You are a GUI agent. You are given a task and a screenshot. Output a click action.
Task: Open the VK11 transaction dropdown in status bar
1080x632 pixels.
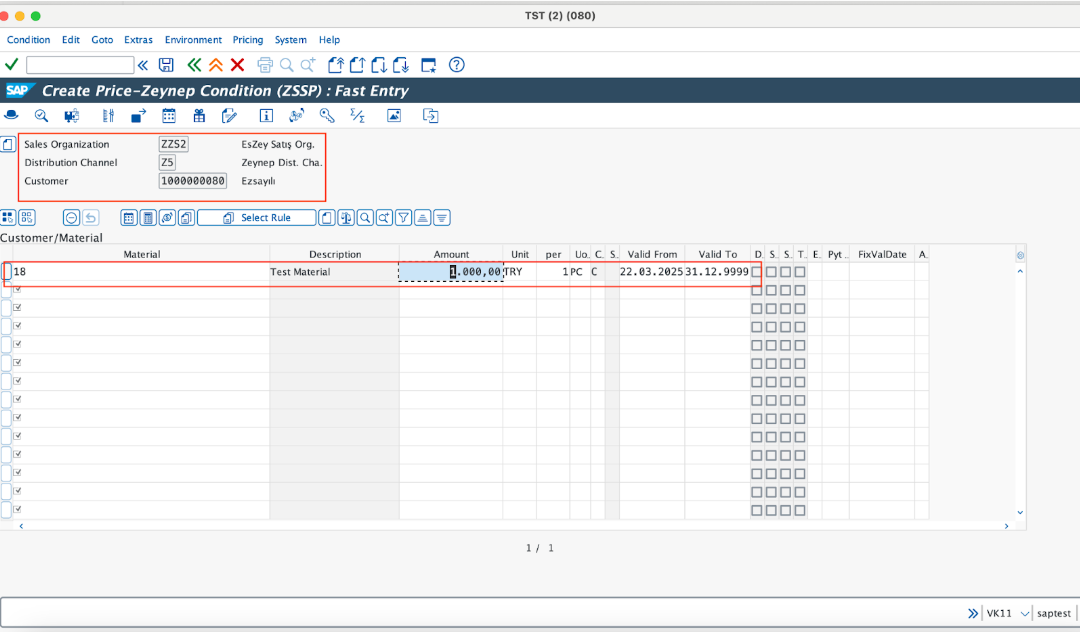[1025, 613]
